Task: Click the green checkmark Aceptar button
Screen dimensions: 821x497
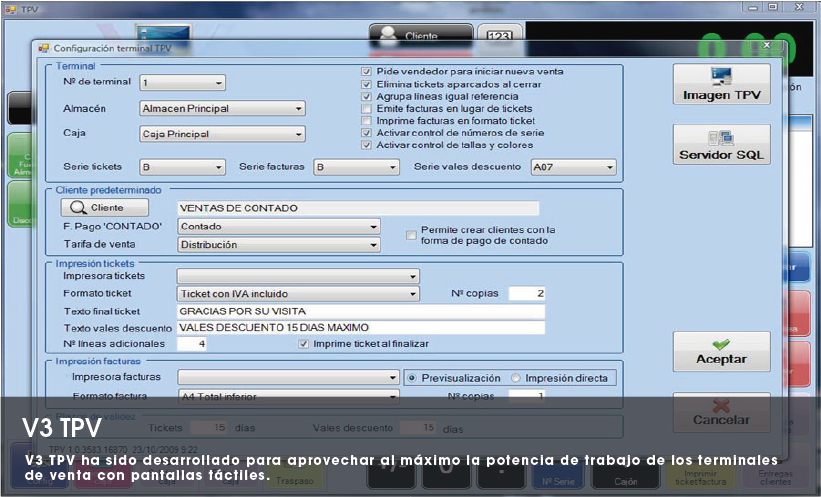Action: [x=720, y=349]
